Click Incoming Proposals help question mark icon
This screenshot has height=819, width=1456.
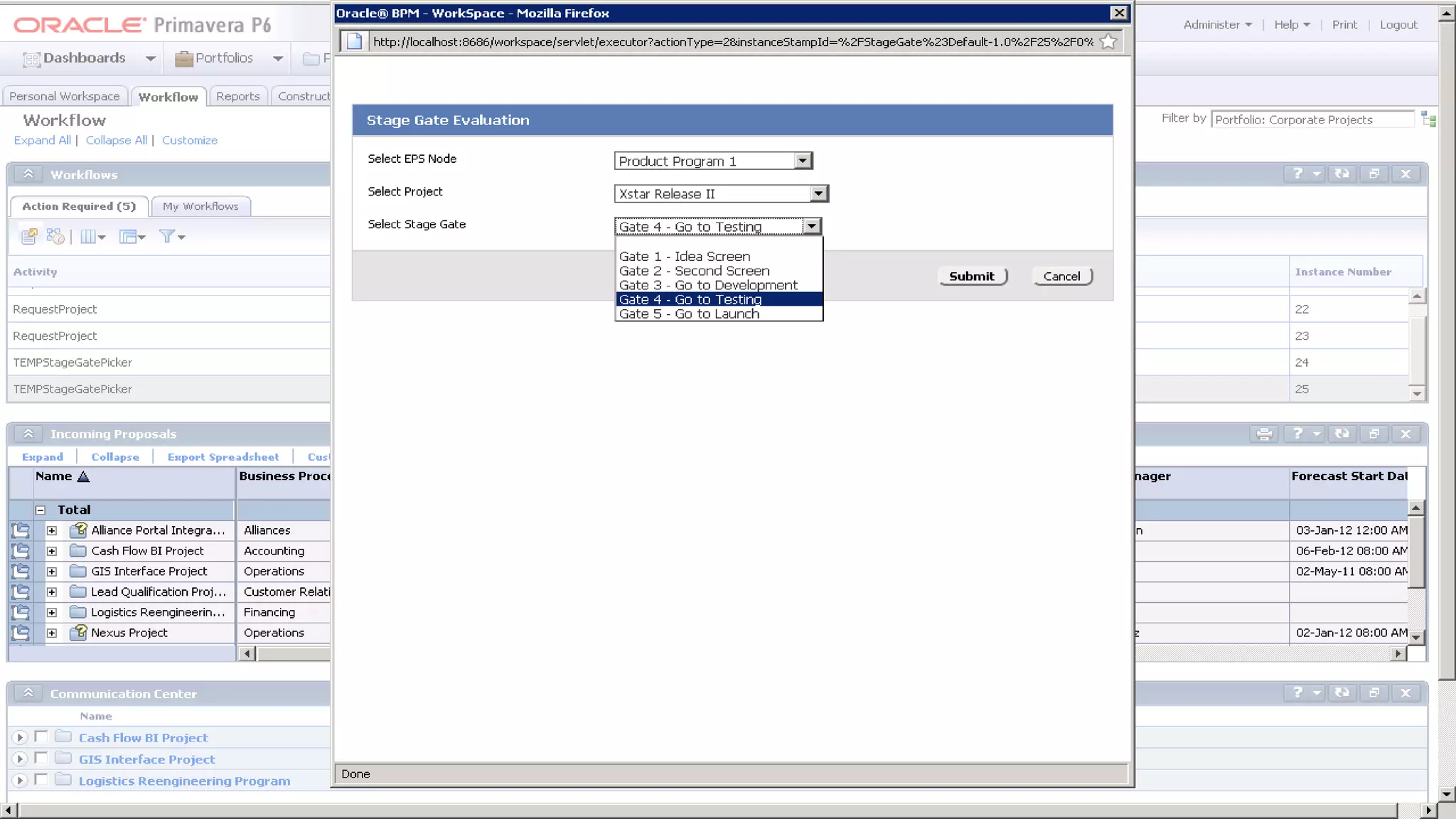tap(1297, 434)
